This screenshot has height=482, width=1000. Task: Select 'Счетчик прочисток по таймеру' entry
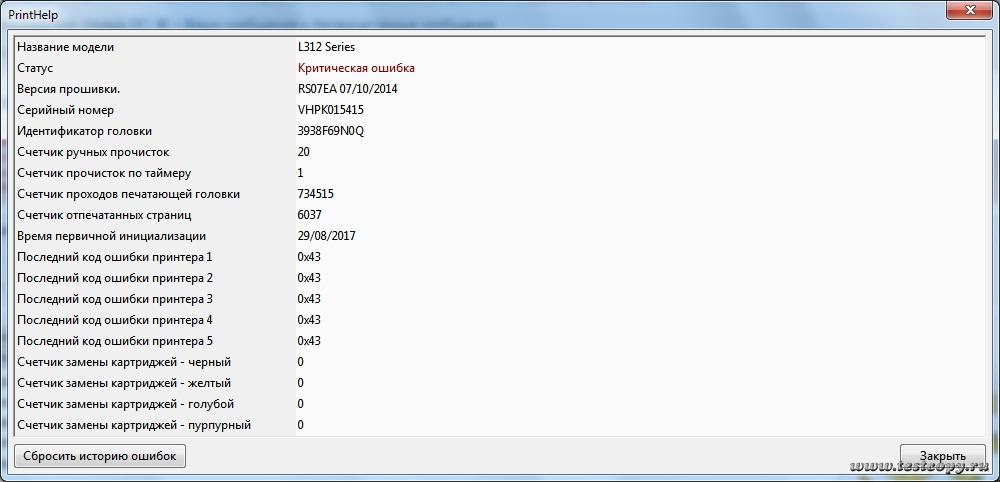coord(104,173)
